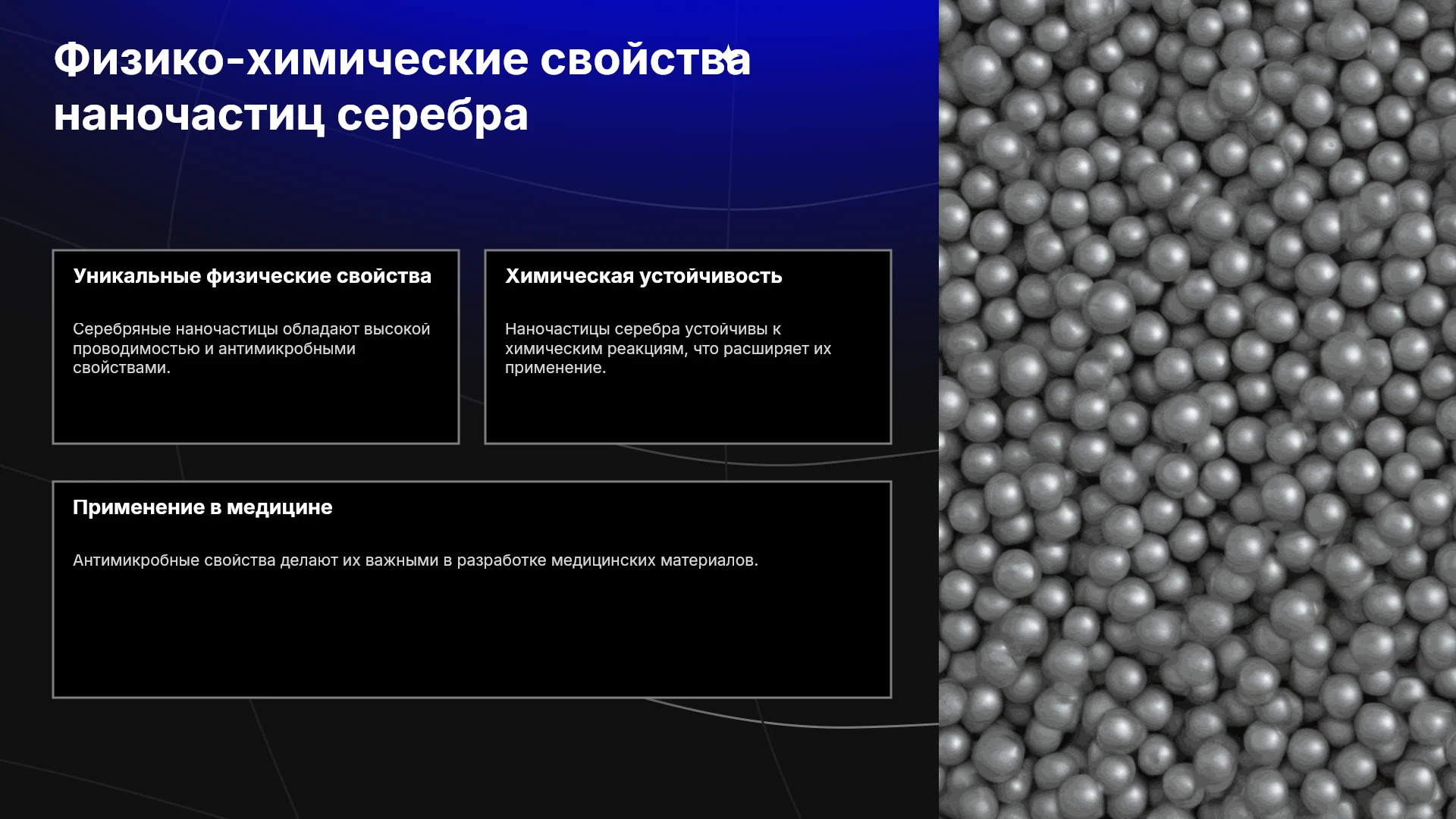1456x819 pixels.
Task: Click the heading 'Применение в медицине'
Action: coord(202,507)
